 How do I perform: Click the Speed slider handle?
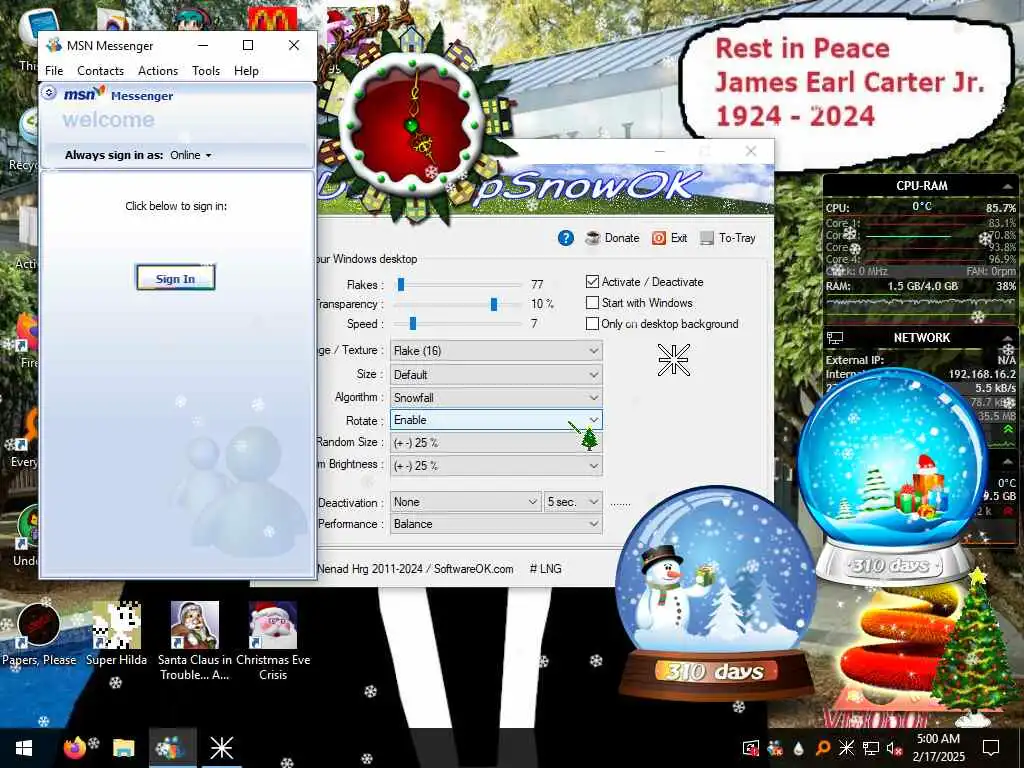(413, 324)
